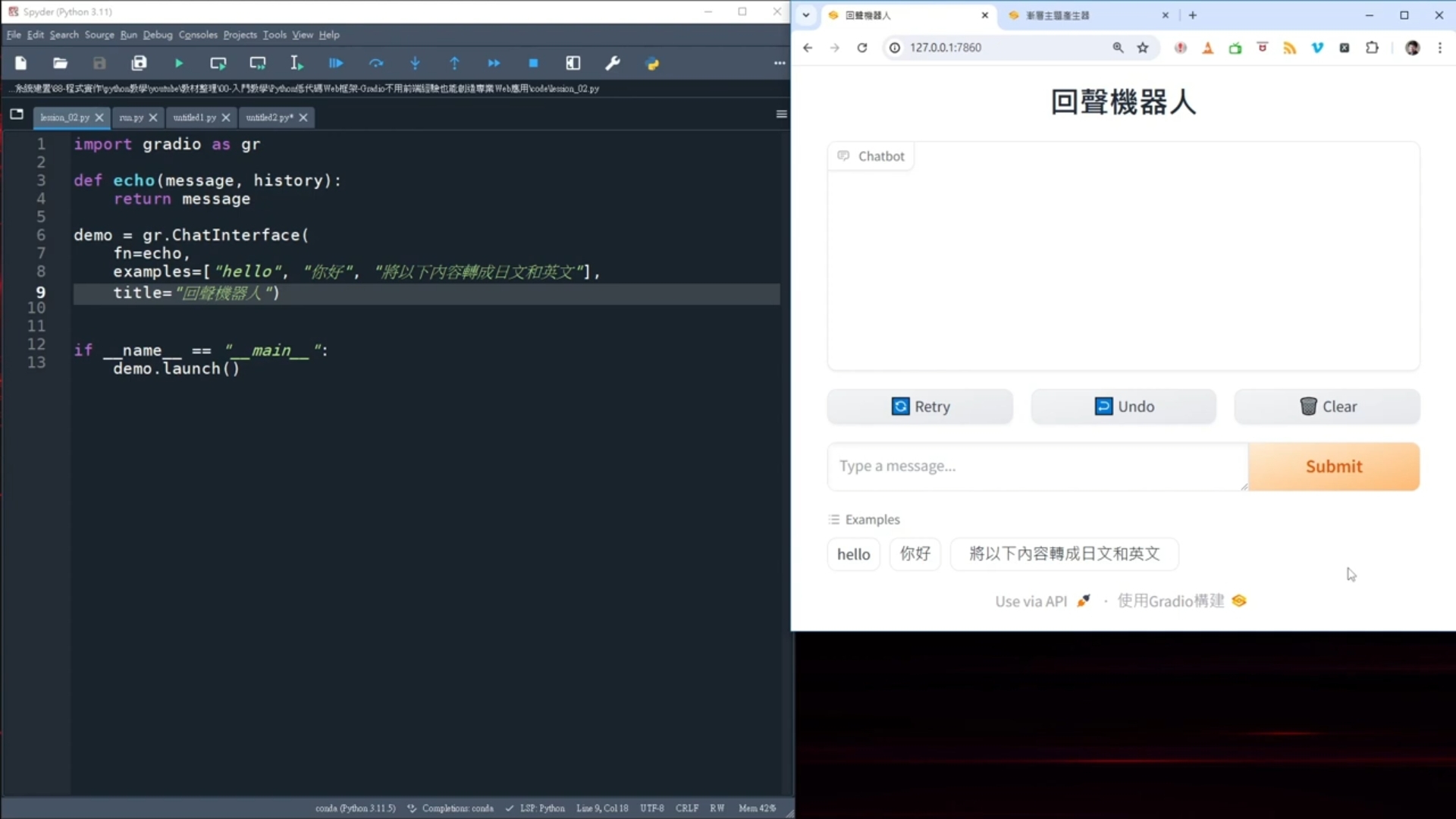Focus the 'Type a message...' input
The width and height of the screenshot is (1456, 819).
click(x=1037, y=466)
